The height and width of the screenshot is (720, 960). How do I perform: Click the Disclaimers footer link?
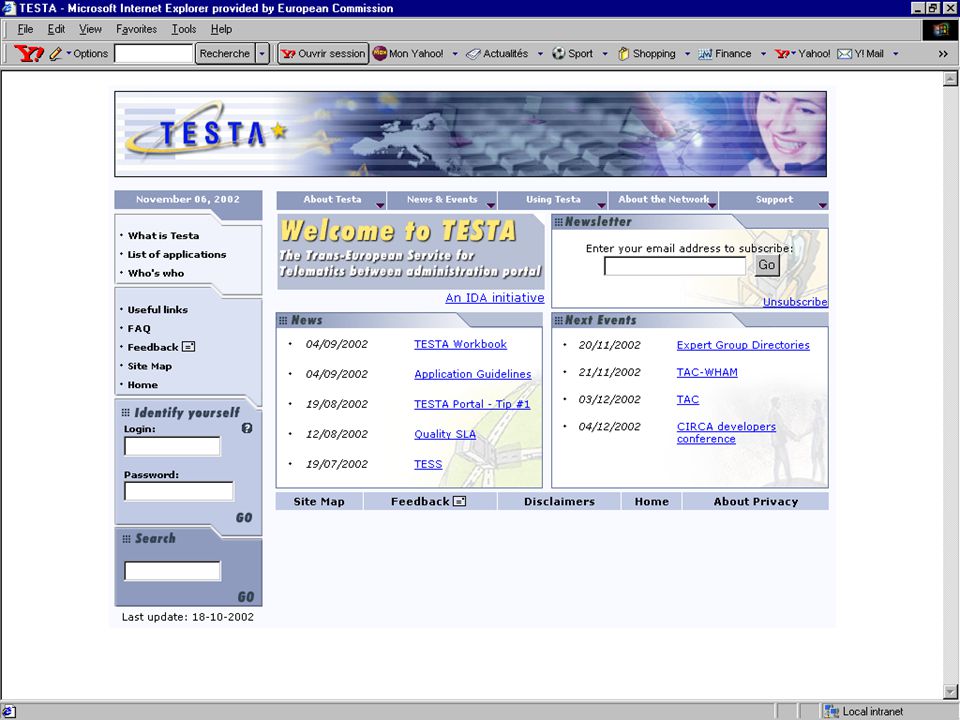tap(559, 501)
